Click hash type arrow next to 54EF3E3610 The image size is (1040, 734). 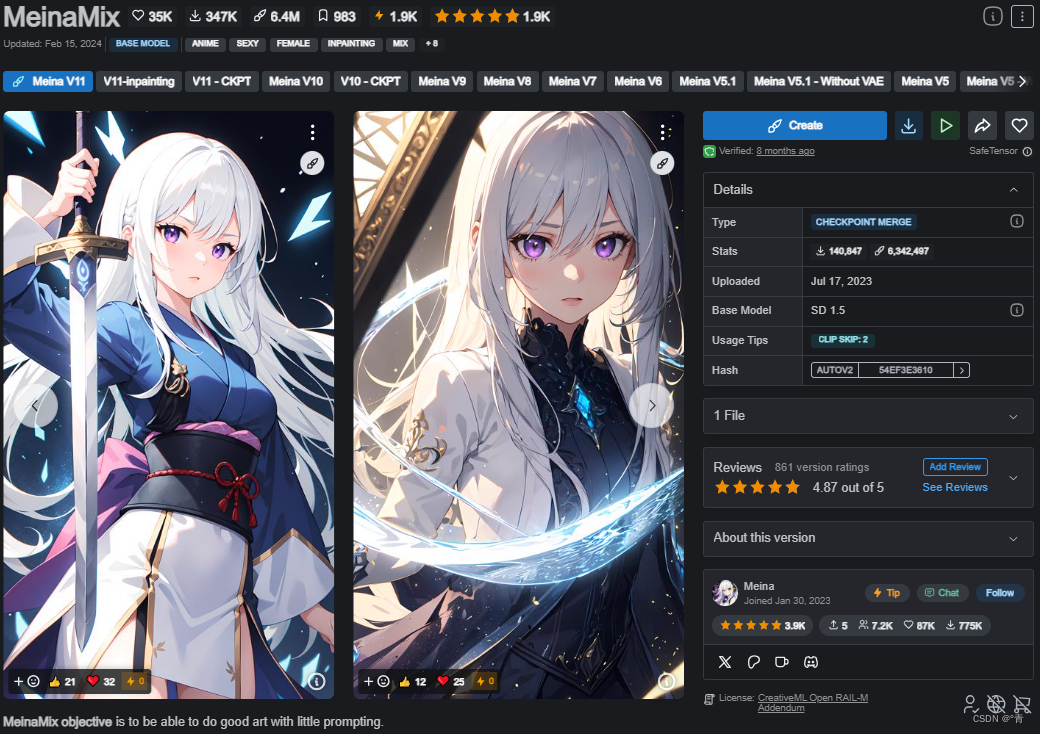(962, 370)
